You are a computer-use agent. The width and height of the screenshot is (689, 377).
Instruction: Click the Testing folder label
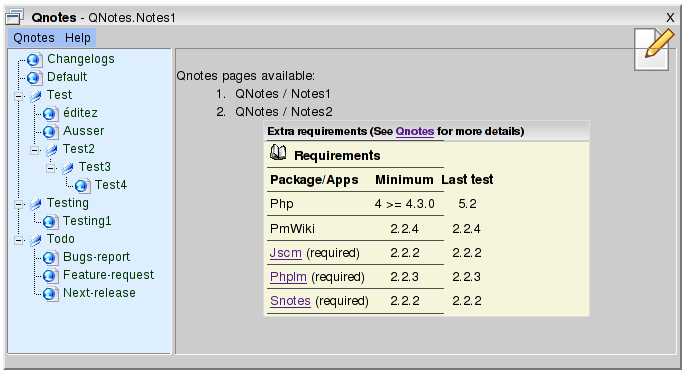[x=68, y=203]
